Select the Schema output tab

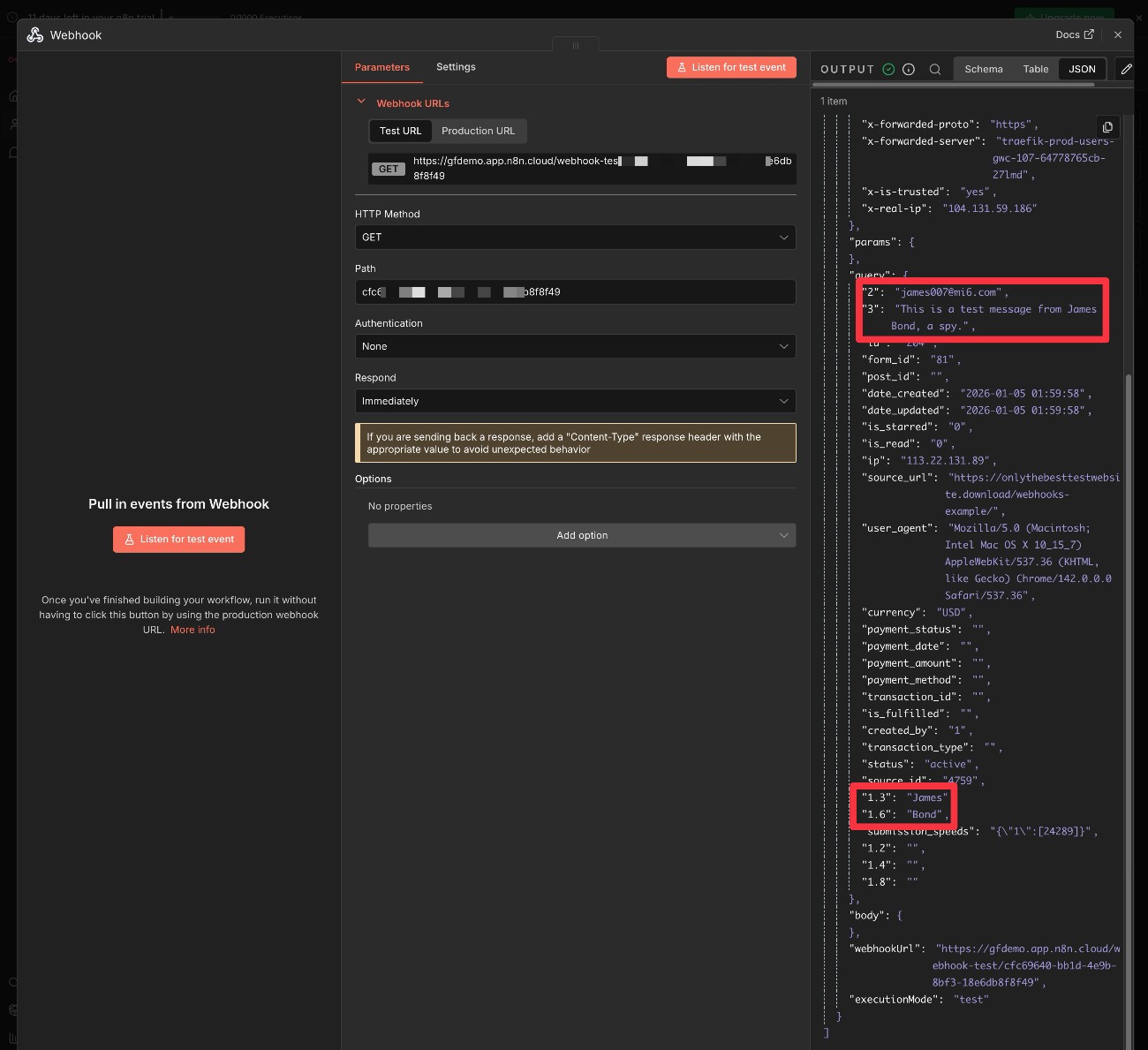tap(983, 69)
